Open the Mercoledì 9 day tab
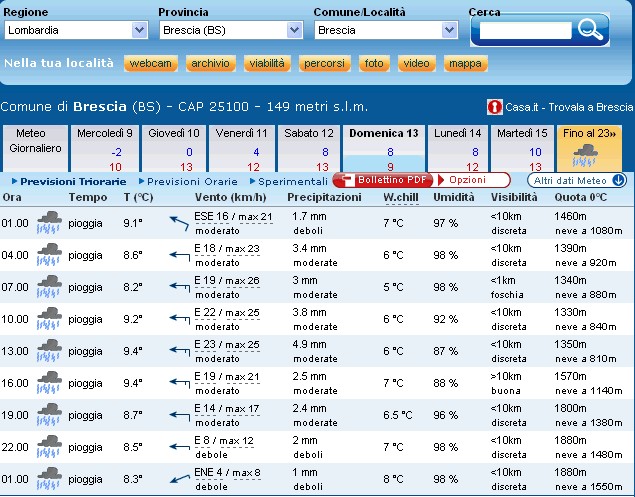This screenshot has height=497, width=635. tap(104, 148)
